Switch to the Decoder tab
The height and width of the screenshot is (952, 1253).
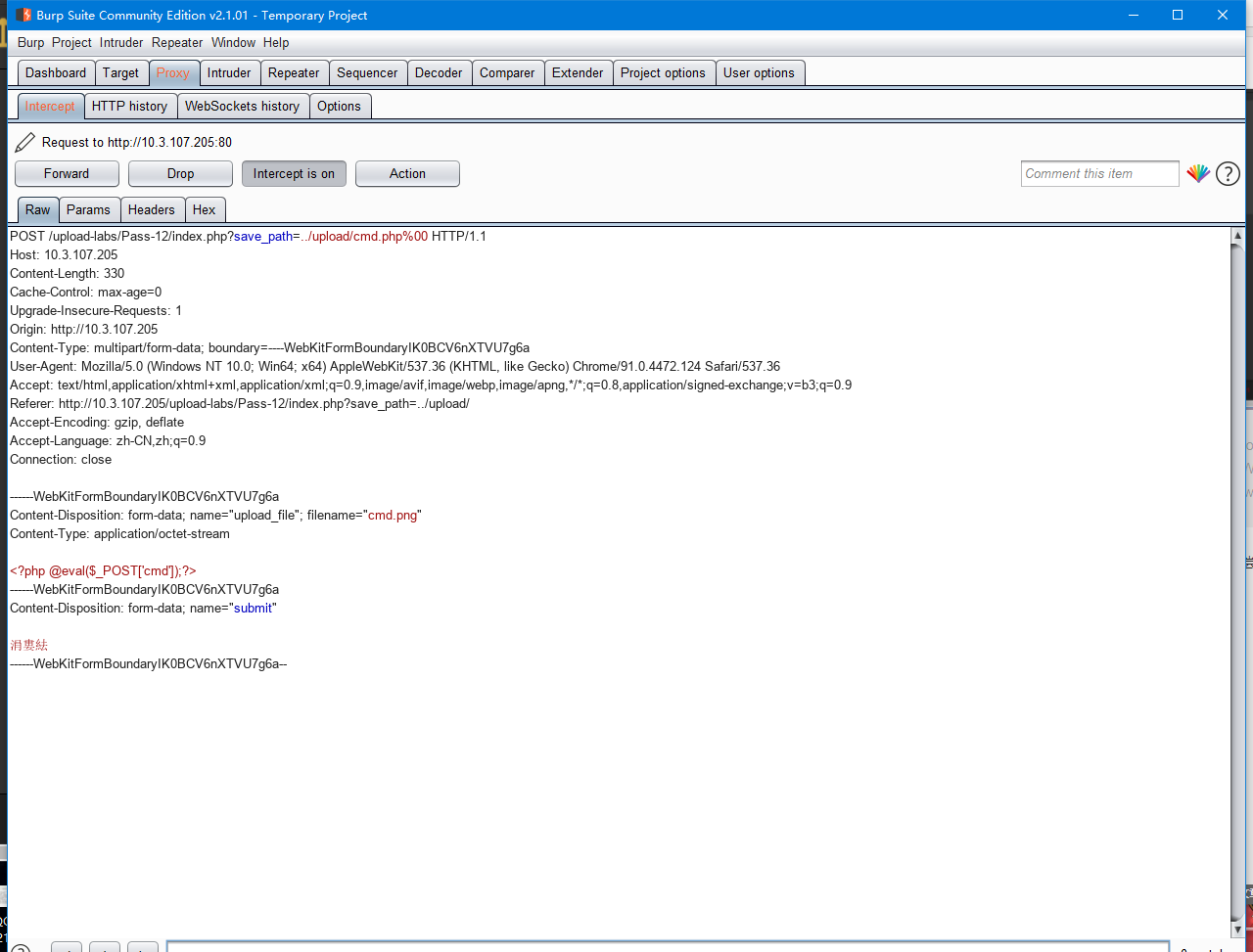point(439,72)
